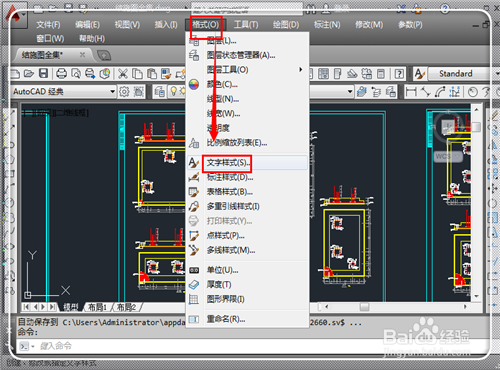Choose 多线样式(M)... menu entry
500x370 pixels.
tap(247, 250)
